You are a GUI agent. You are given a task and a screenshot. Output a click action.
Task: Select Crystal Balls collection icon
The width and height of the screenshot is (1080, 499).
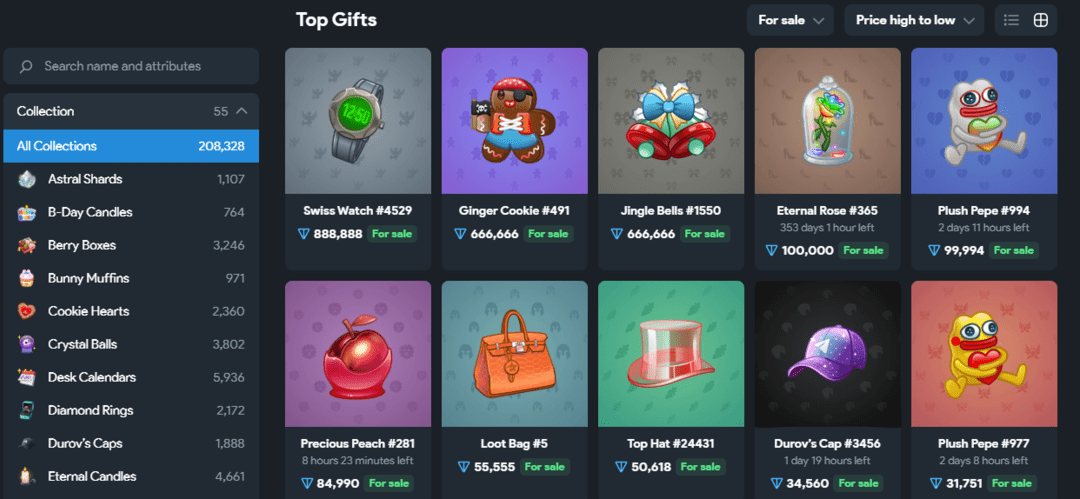click(x=26, y=345)
